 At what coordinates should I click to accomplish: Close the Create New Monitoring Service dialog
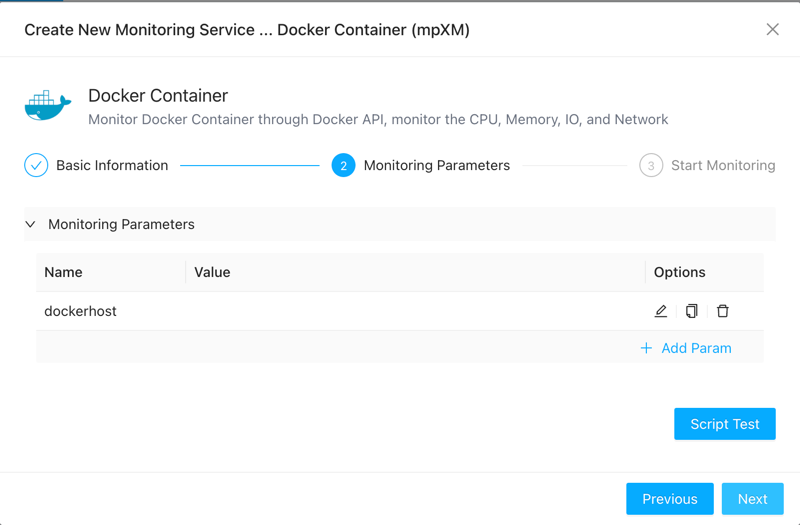point(772,29)
